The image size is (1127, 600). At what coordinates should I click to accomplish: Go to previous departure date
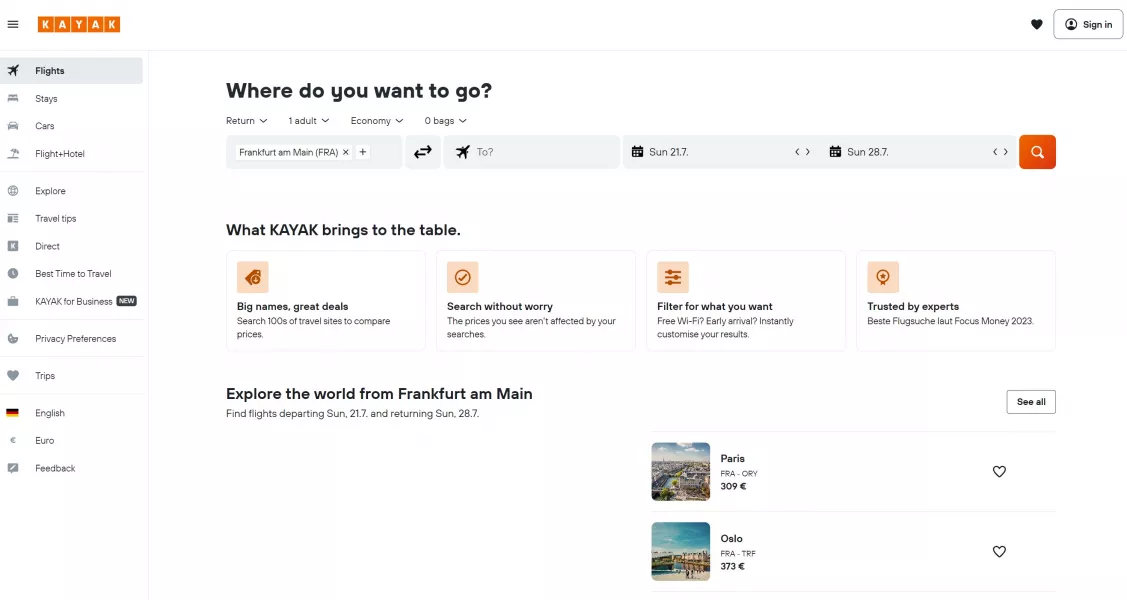(x=797, y=152)
